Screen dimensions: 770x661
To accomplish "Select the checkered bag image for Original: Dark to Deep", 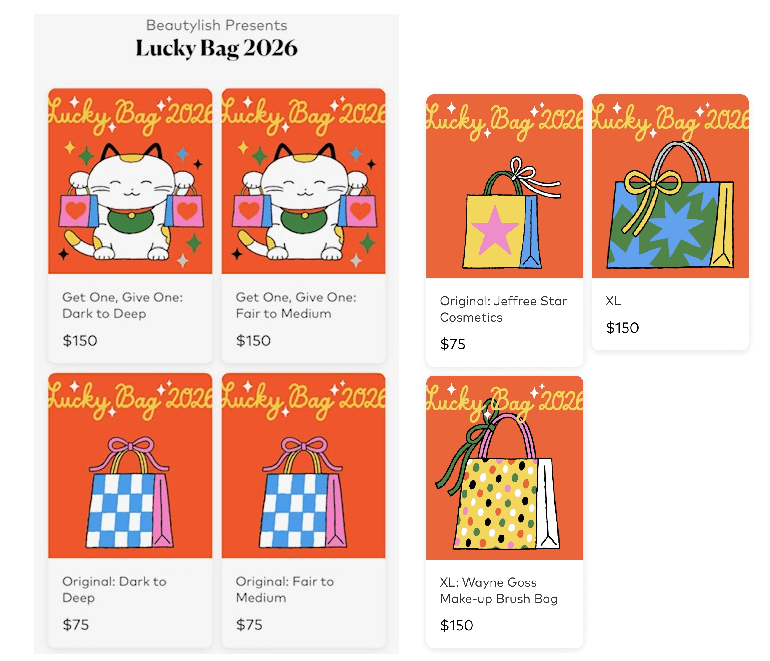I will (130, 466).
